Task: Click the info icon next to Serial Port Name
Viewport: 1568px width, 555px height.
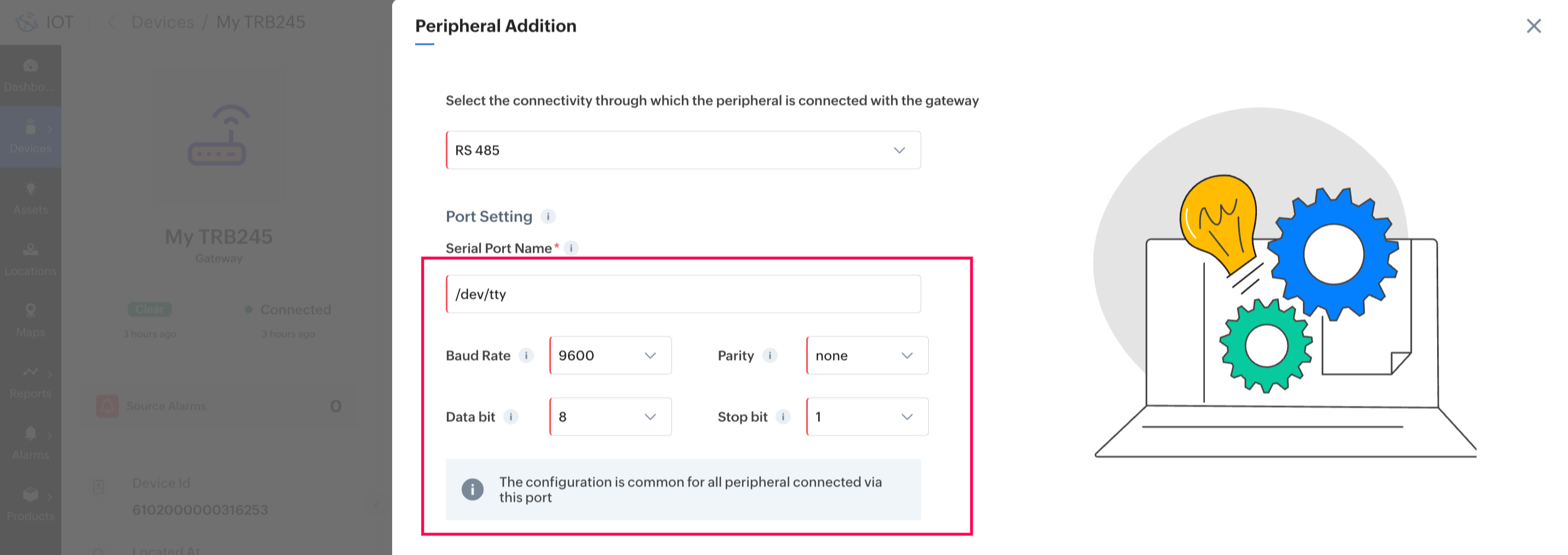Action: 571,248
